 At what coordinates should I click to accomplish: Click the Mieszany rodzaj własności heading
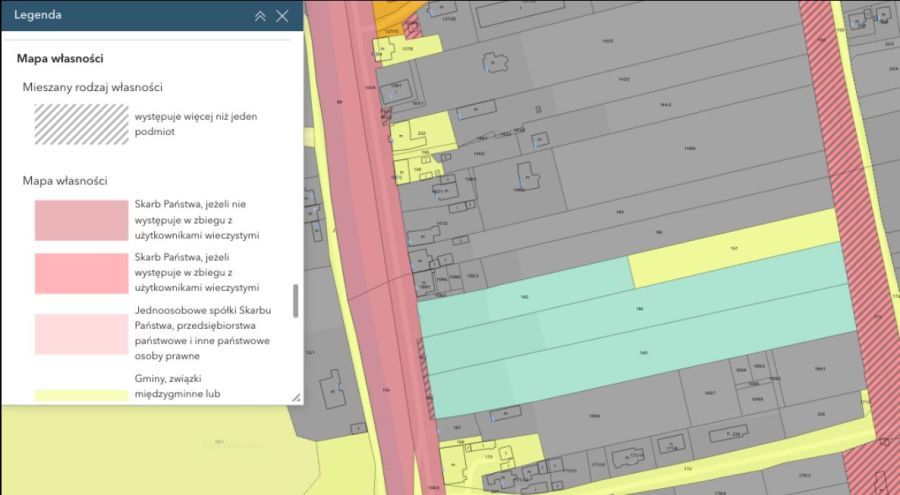[x=93, y=88]
